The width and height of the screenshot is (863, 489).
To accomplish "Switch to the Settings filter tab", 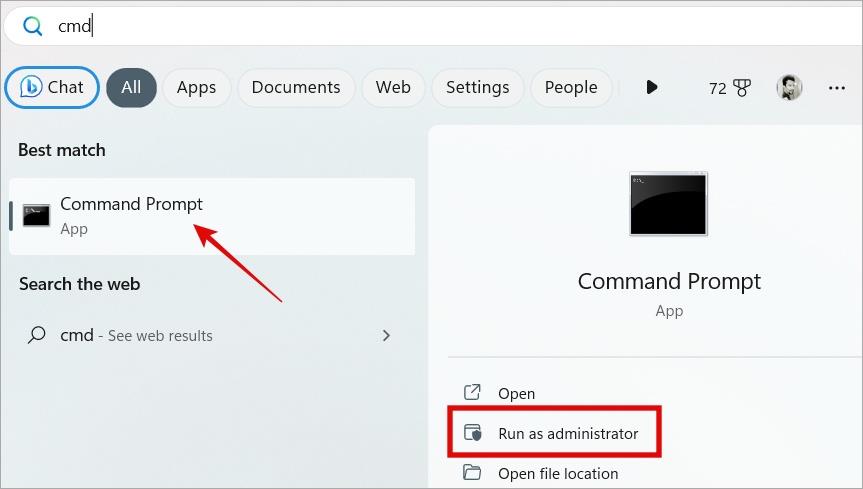I will (x=478, y=87).
